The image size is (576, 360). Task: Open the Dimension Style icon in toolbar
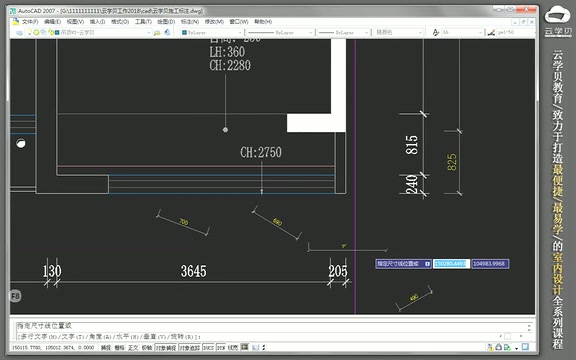click(491, 33)
